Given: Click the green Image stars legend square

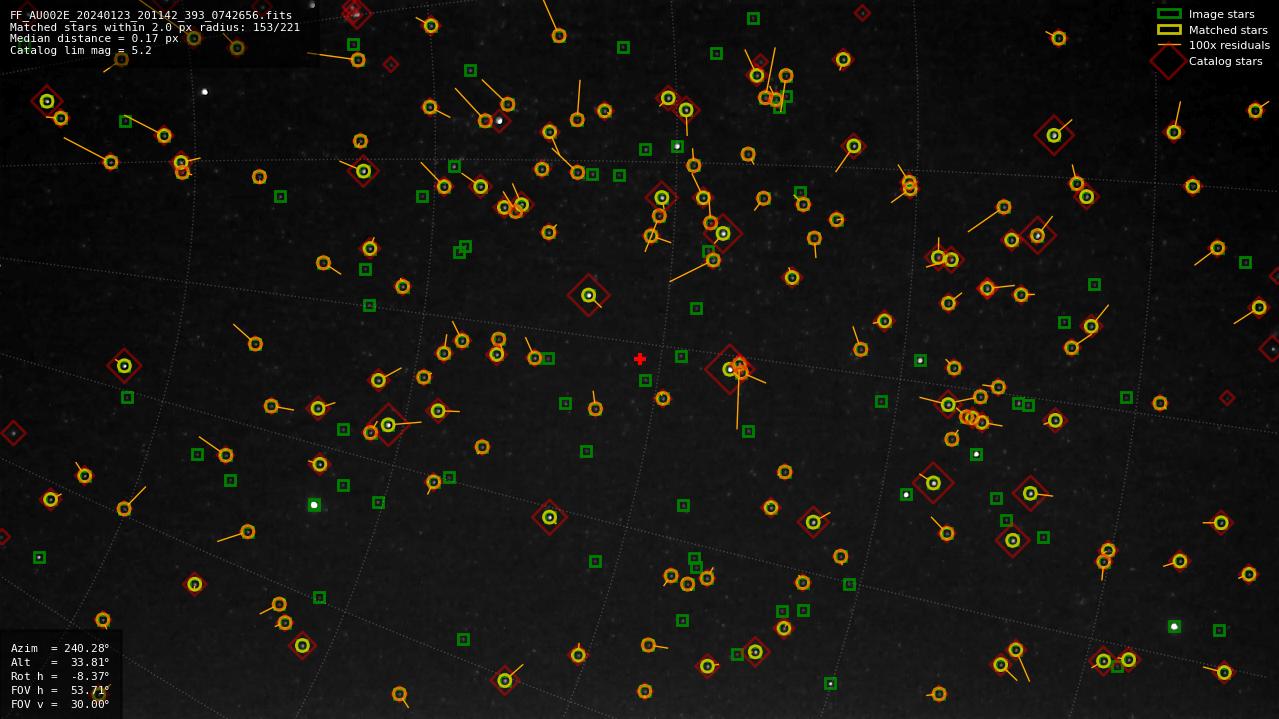Looking at the screenshot, I should [1169, 14].
